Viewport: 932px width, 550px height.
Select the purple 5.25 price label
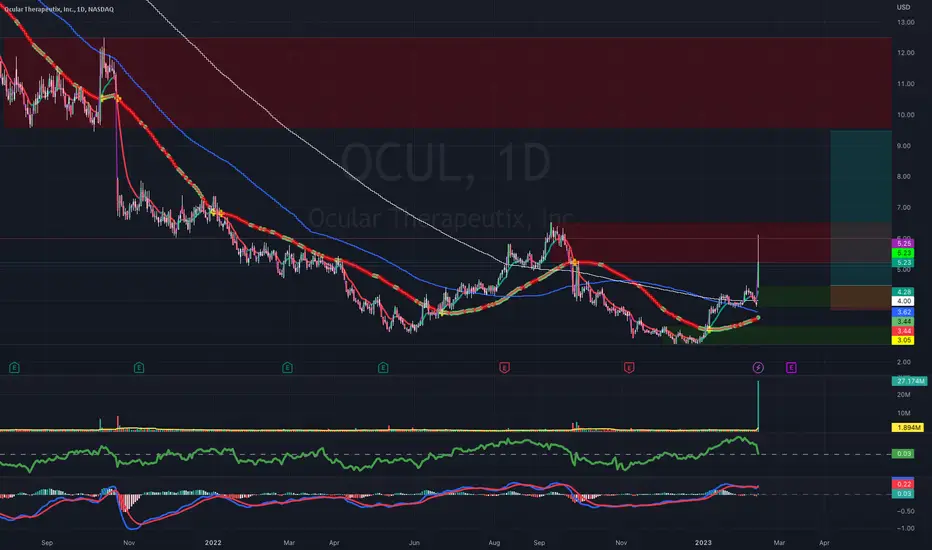pos(904,243)
